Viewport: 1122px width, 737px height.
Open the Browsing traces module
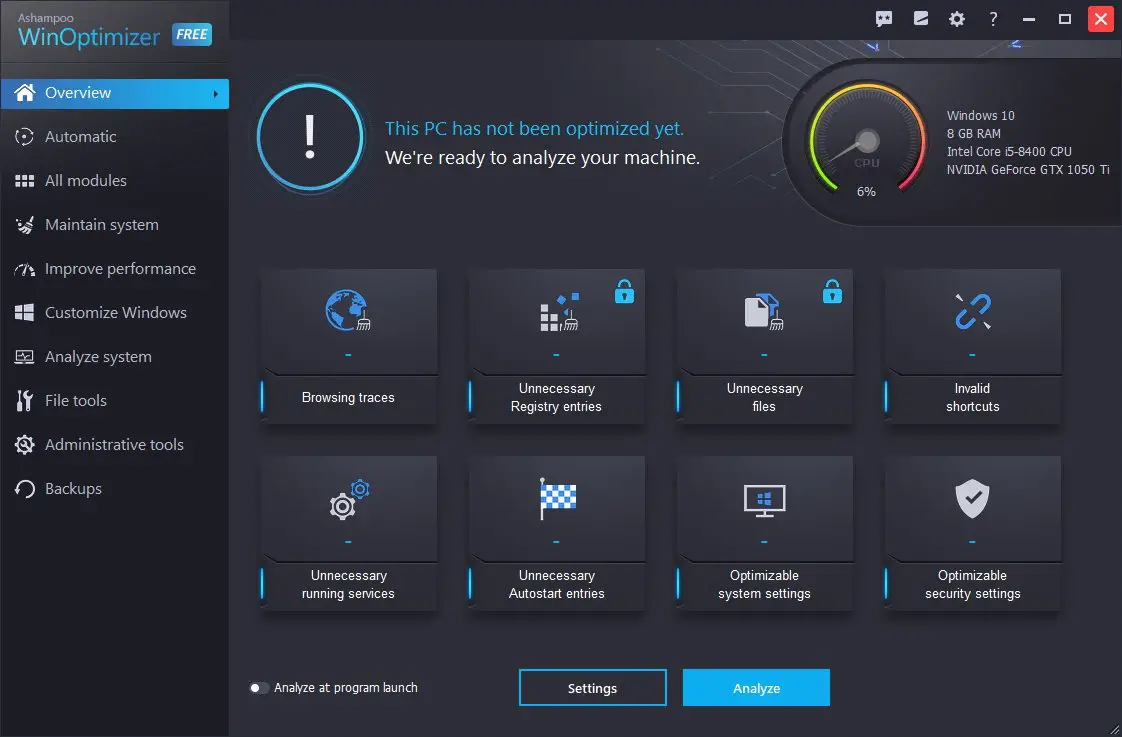[x=348, y=345]
